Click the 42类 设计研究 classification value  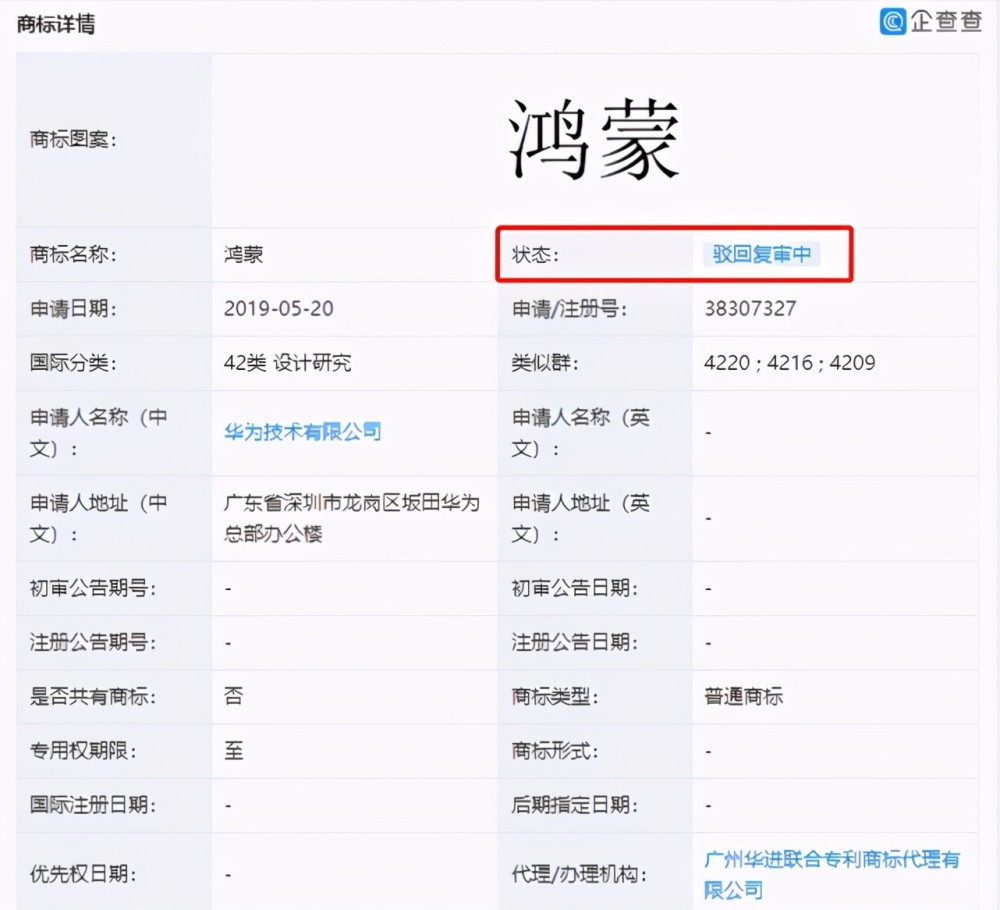tap(287, 363)
